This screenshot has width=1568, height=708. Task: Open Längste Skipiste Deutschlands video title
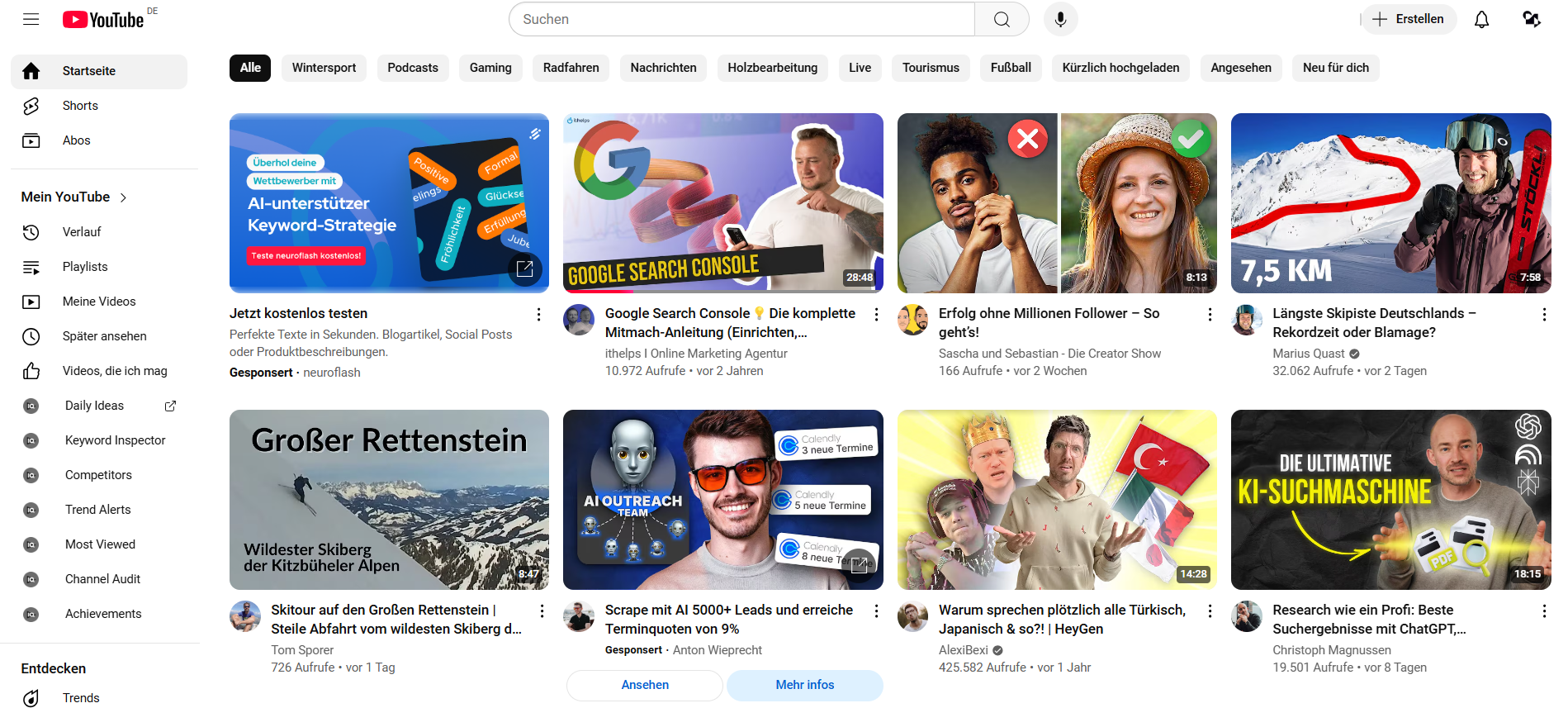1374,323
